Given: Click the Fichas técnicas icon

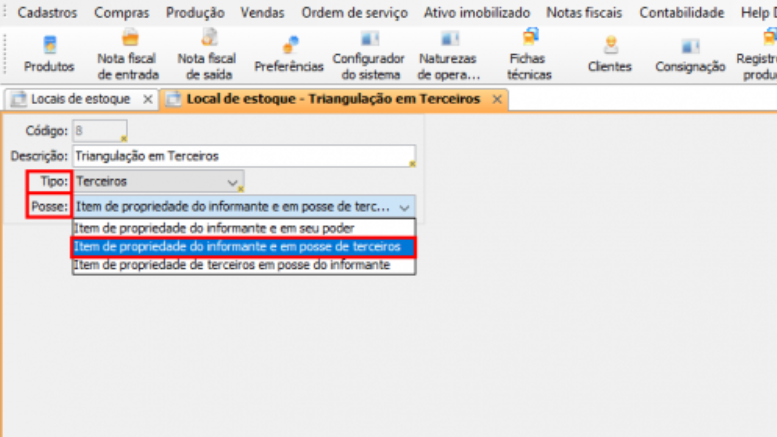Looking at the screenshot, I should pos(529,53).
